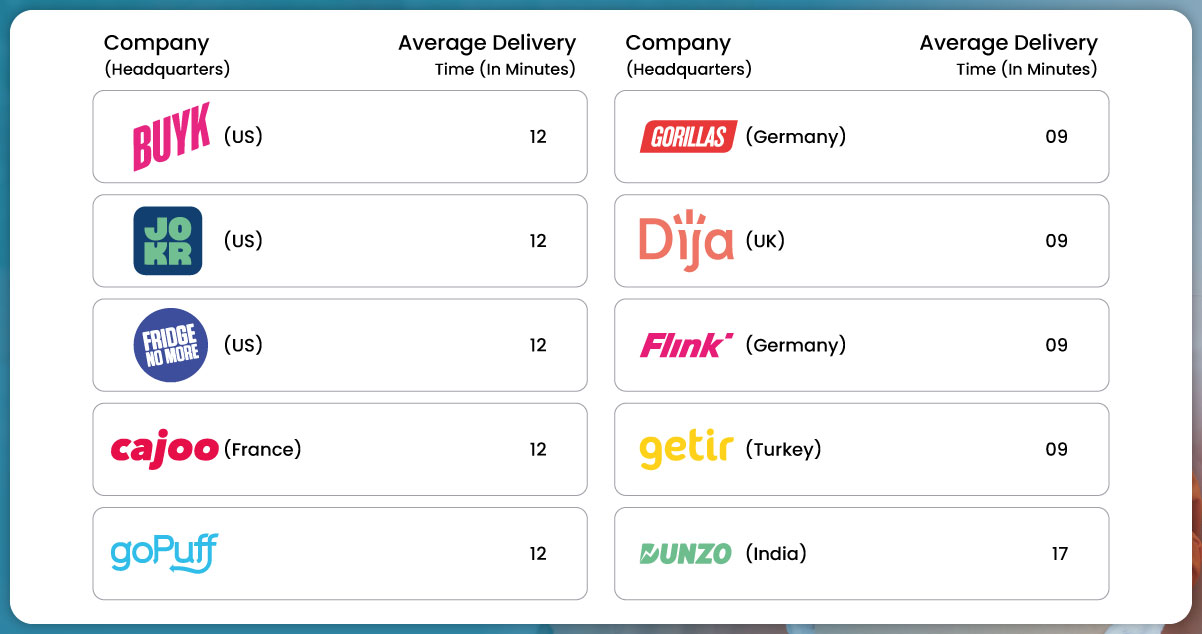Click the (Turkey) label beside getir
This screenshot has height=634, width=1202.
(783, 449)
